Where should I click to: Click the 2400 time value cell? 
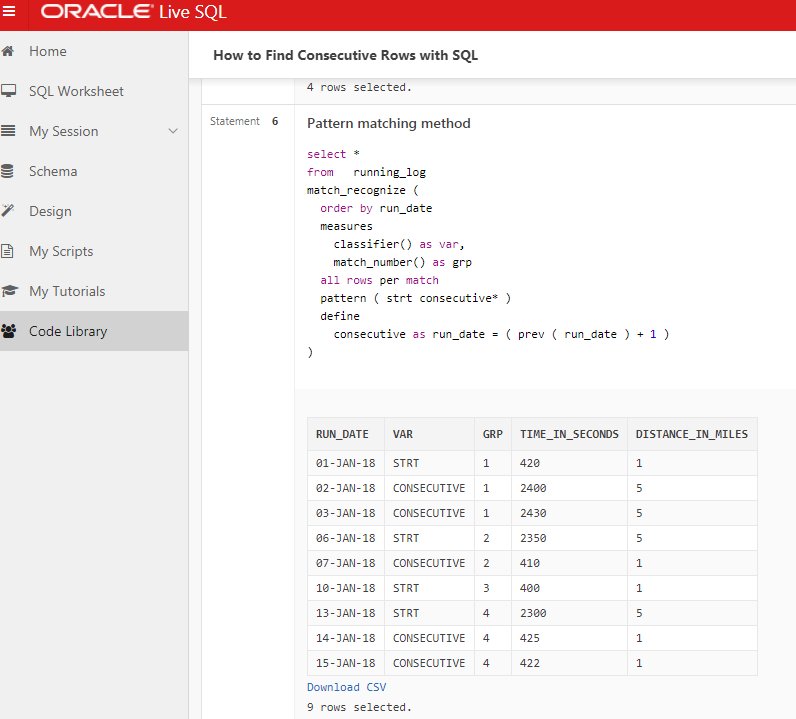[569, 488]
